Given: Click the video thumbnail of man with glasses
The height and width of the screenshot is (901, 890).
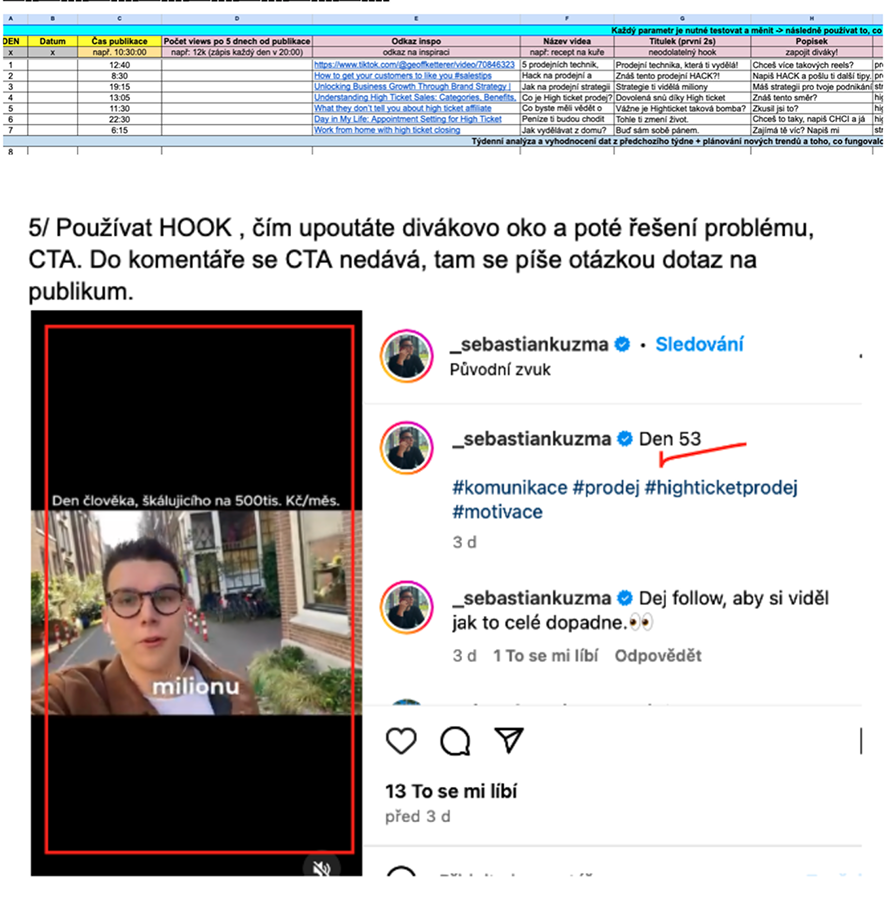Looking at the screenshot, I should 197,612.
